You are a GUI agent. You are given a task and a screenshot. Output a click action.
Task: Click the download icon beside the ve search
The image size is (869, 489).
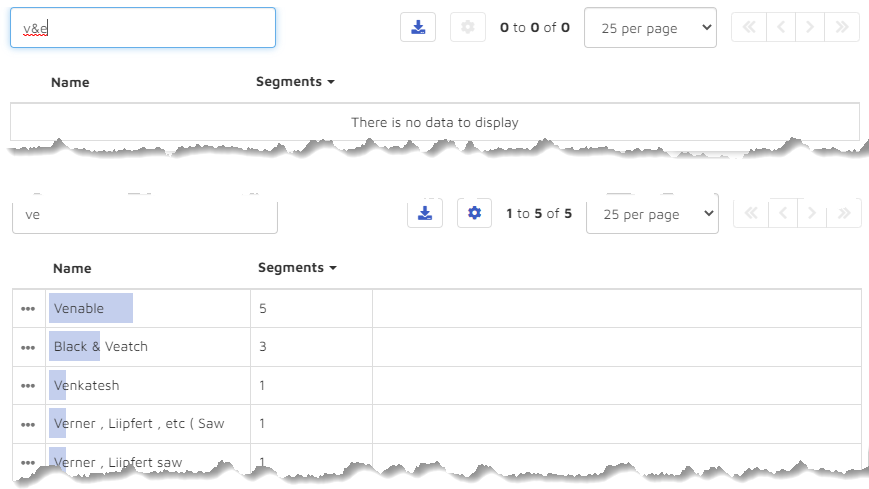[425, 213]
